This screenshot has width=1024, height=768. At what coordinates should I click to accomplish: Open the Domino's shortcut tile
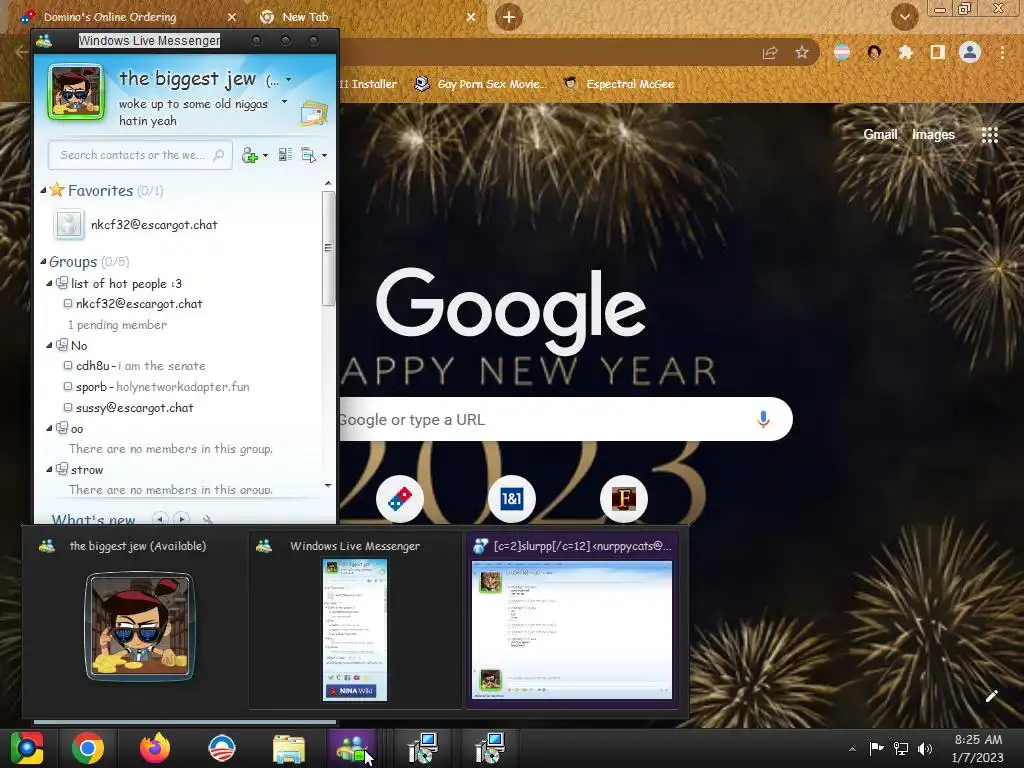[400, 499]
